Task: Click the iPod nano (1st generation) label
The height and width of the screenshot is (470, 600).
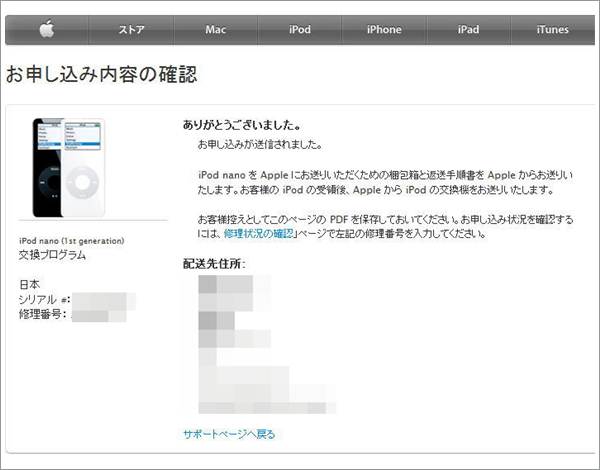Action: (72, 241)
